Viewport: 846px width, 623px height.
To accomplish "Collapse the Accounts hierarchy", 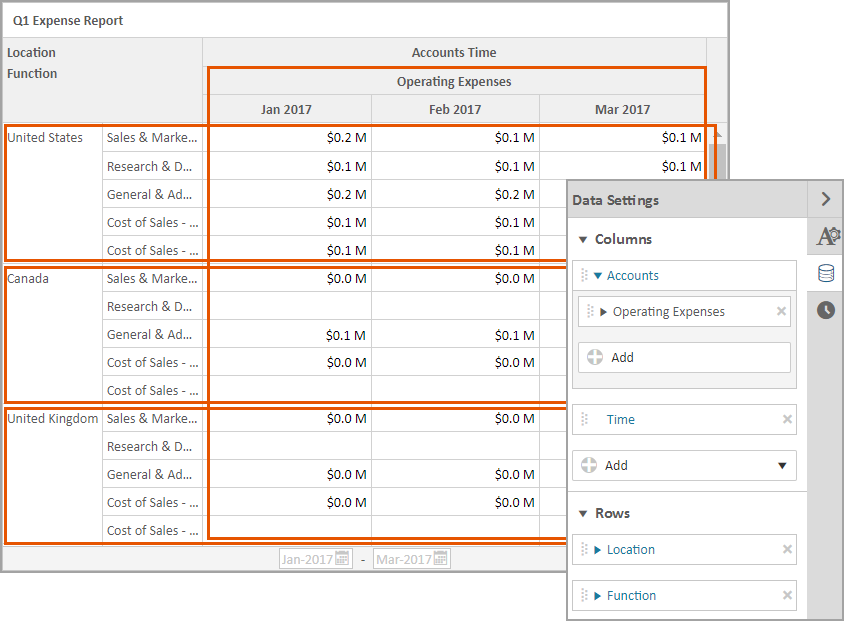I will [x=597, y=276].
